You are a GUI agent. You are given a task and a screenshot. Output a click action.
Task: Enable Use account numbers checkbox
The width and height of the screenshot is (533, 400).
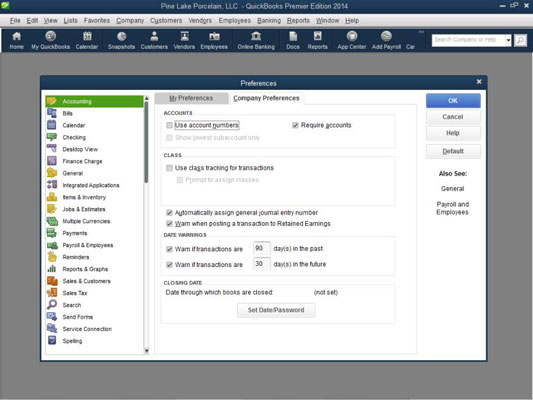point(169,125)
